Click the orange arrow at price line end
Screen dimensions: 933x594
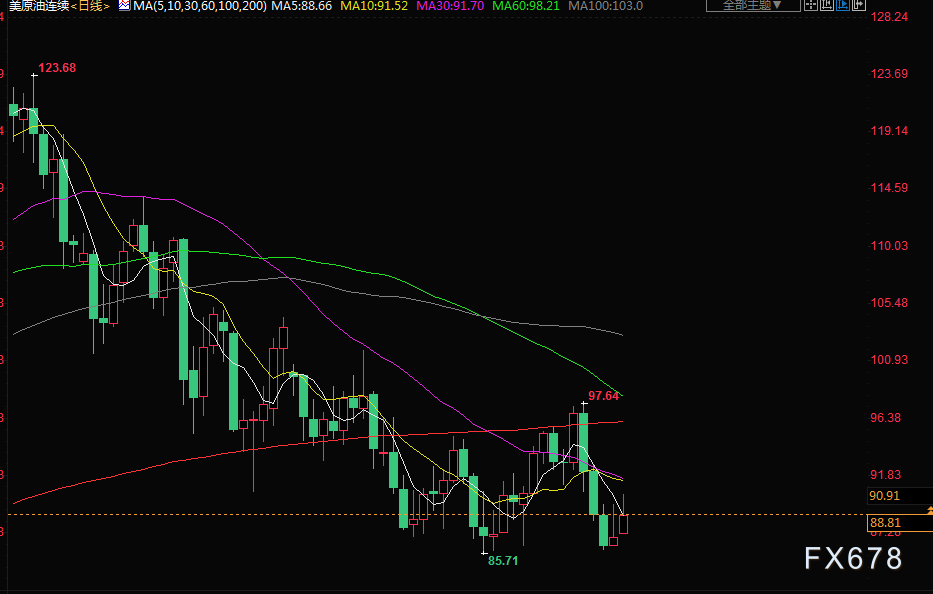(x=929, y=511)
